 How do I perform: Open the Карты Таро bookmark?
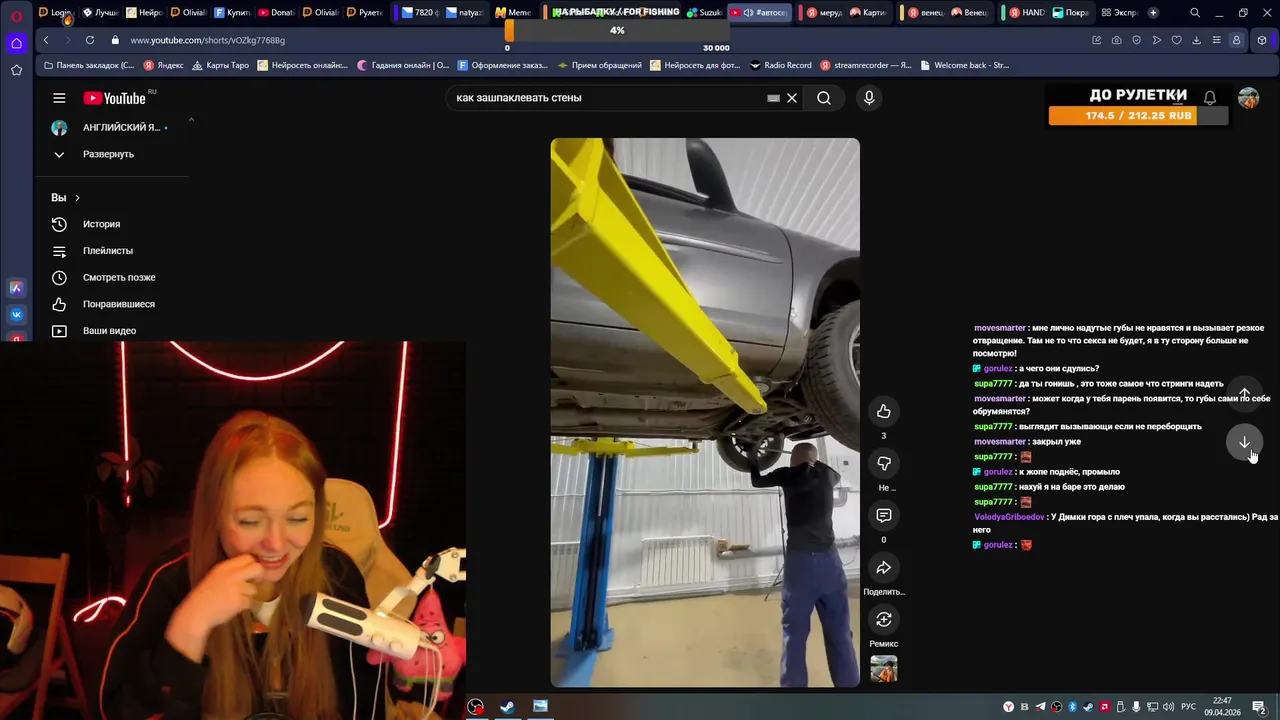(x=220, y=65)
